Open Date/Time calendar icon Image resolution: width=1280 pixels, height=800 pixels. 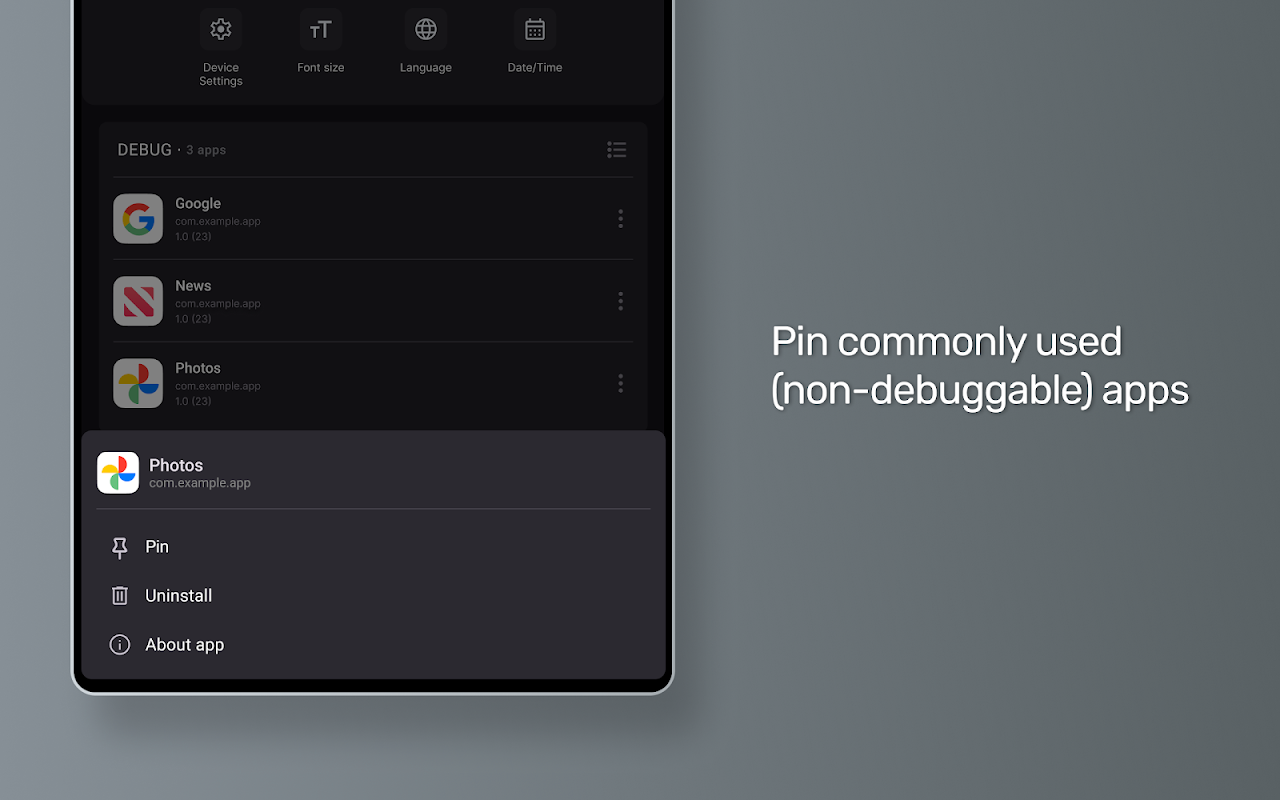tap(535, 30)
